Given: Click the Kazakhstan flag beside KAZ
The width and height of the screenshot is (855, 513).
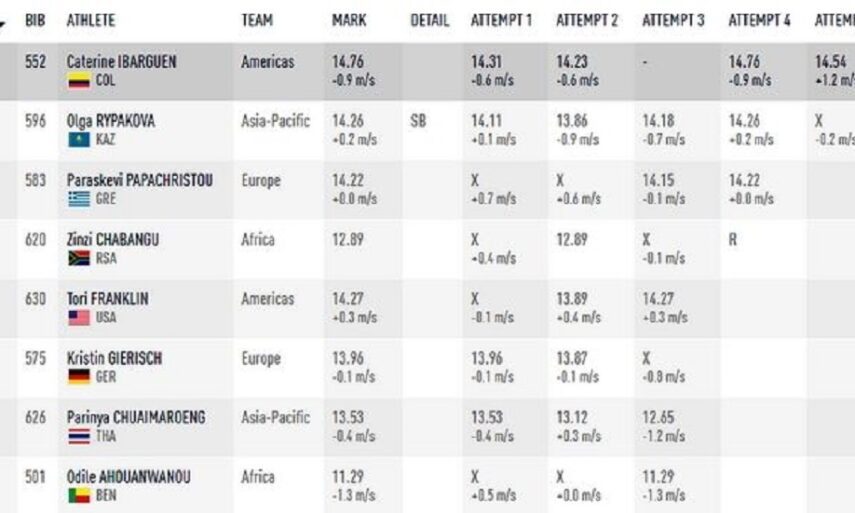Looking at the screenshot, I should 79,140.
